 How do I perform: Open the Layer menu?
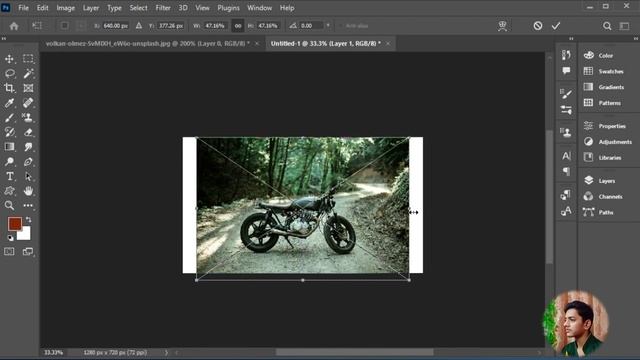pyautogui.click(x=91, y=8)
